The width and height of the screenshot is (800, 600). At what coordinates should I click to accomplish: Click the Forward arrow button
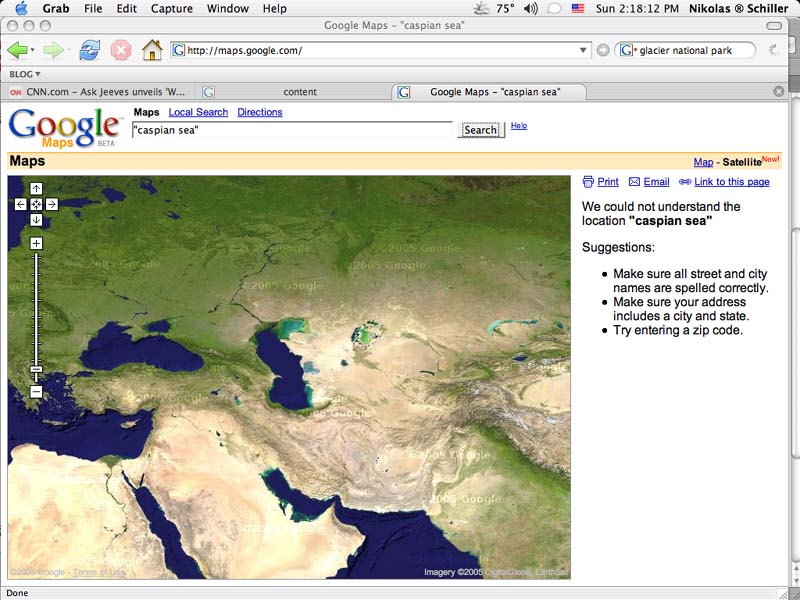pos(53,51)
